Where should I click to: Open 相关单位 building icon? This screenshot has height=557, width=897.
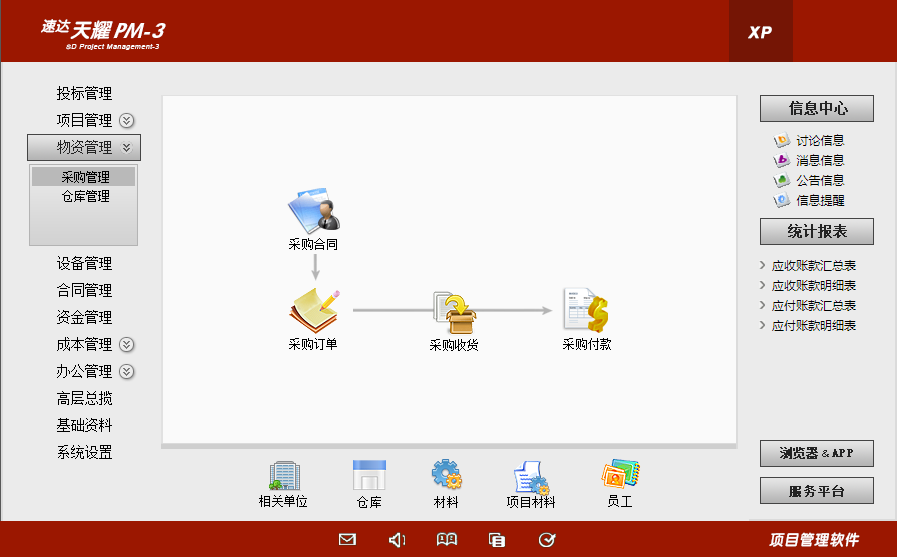283,476
